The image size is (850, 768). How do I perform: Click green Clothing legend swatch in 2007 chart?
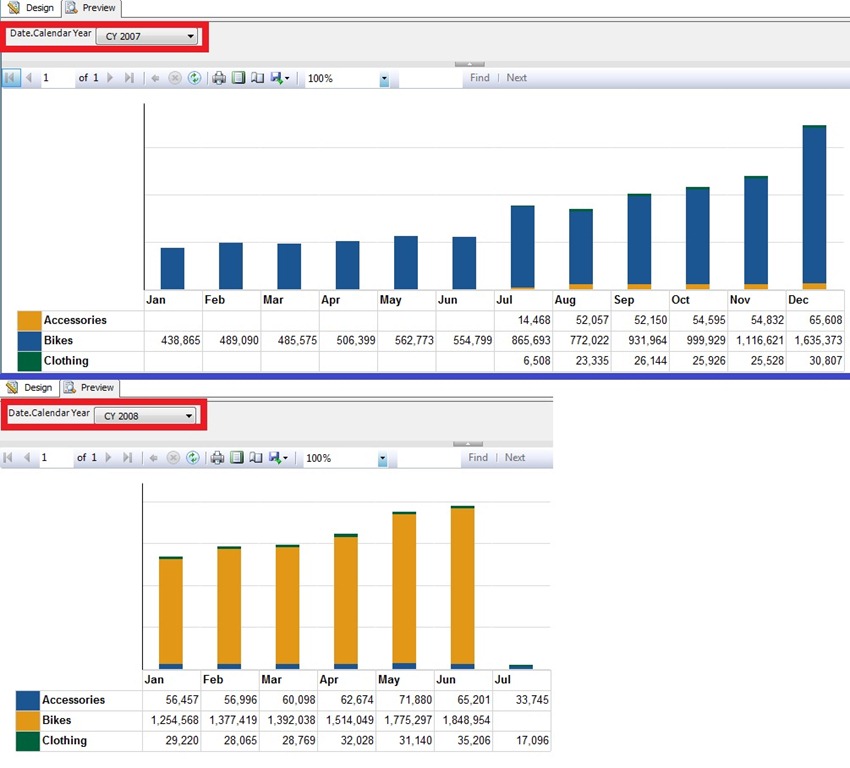pos(29,361)
